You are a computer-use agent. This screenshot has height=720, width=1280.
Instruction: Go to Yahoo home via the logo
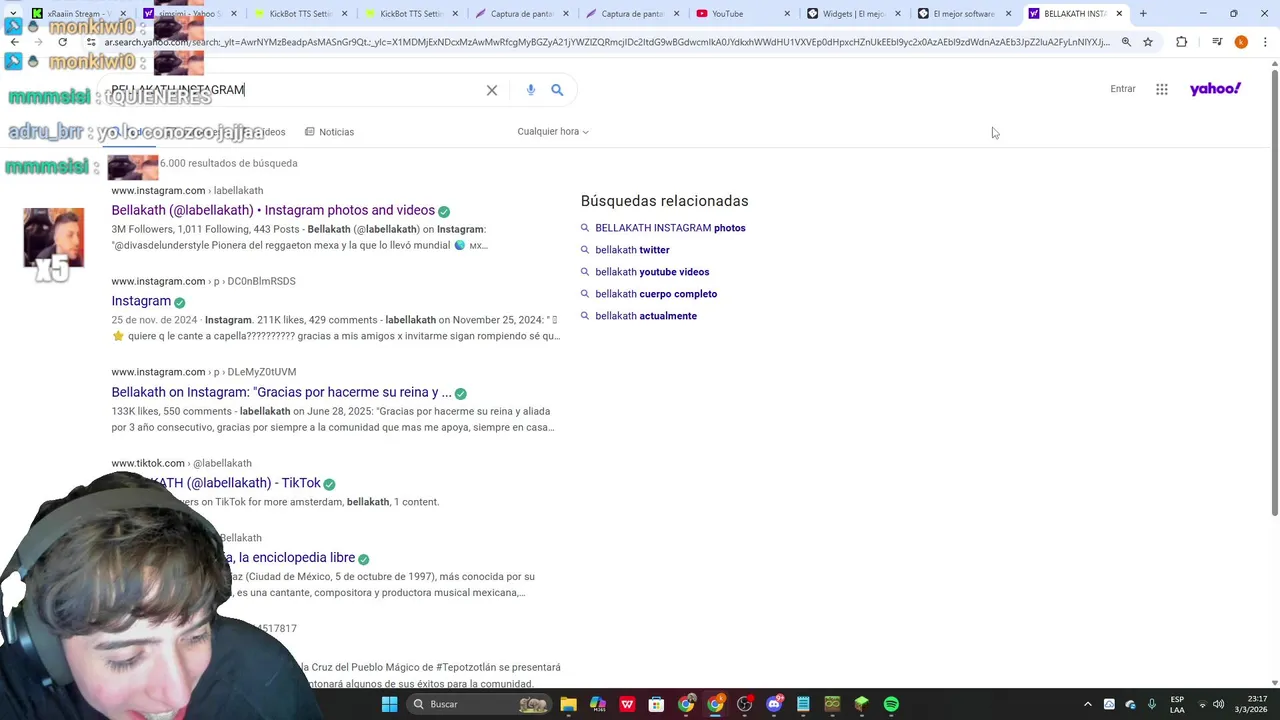click(x=1215, y=89)
